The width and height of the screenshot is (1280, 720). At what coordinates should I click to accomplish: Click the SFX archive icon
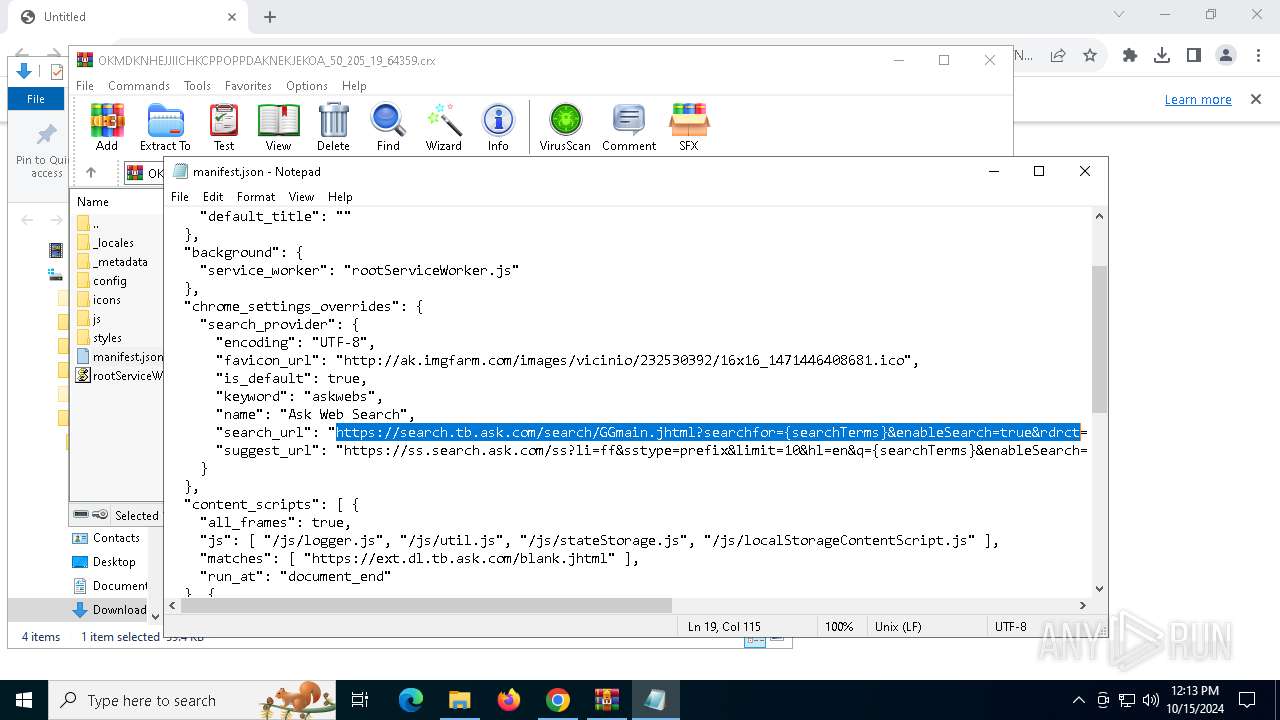coord(689,127)
